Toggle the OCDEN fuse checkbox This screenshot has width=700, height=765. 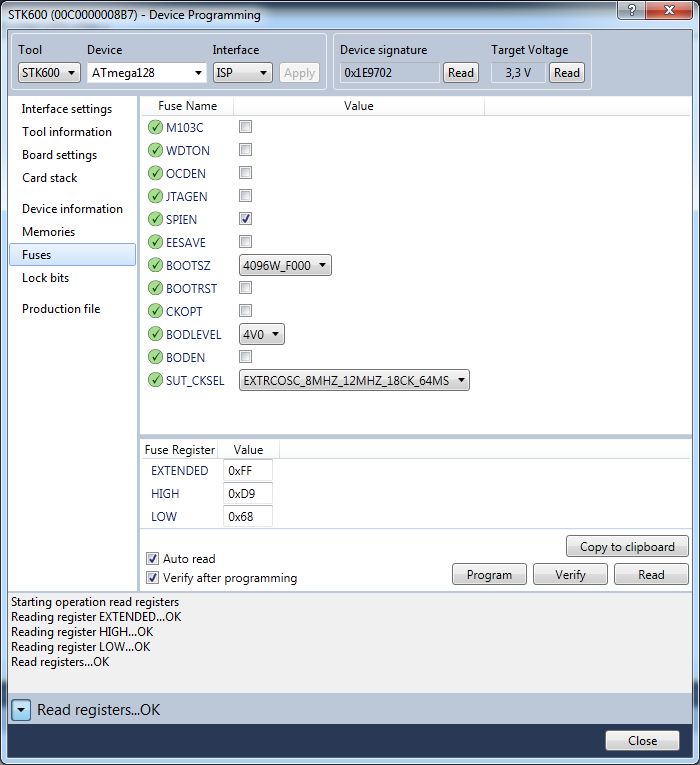coord(245,173)
